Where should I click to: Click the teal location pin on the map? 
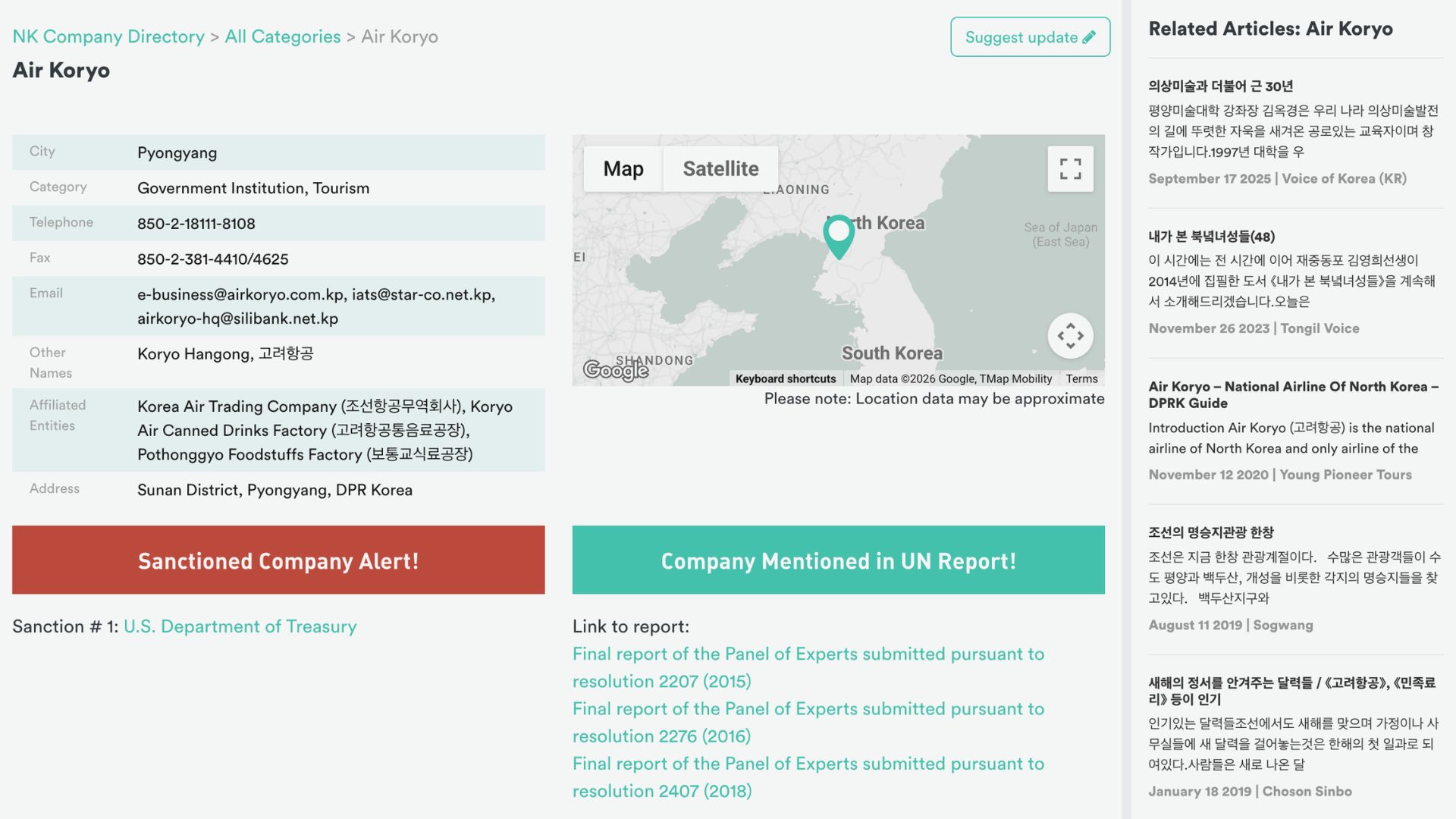839,237
